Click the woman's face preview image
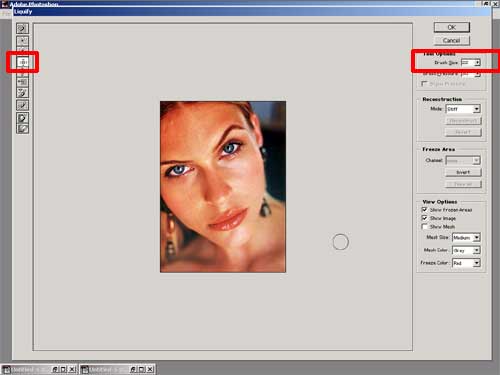Viewport: 500px width, 375px height. coord(223,187)
